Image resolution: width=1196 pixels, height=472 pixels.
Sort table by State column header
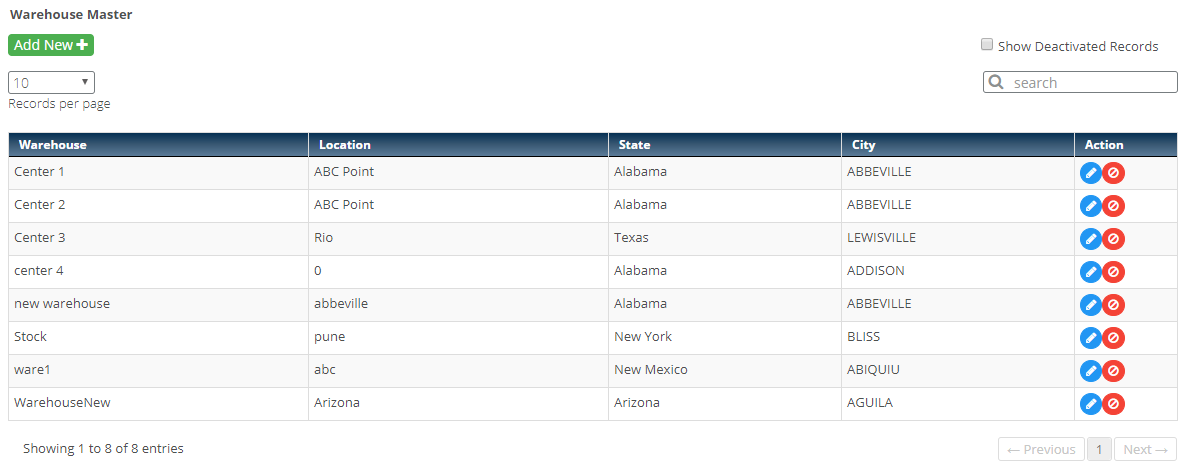click(x=634, y=145)
